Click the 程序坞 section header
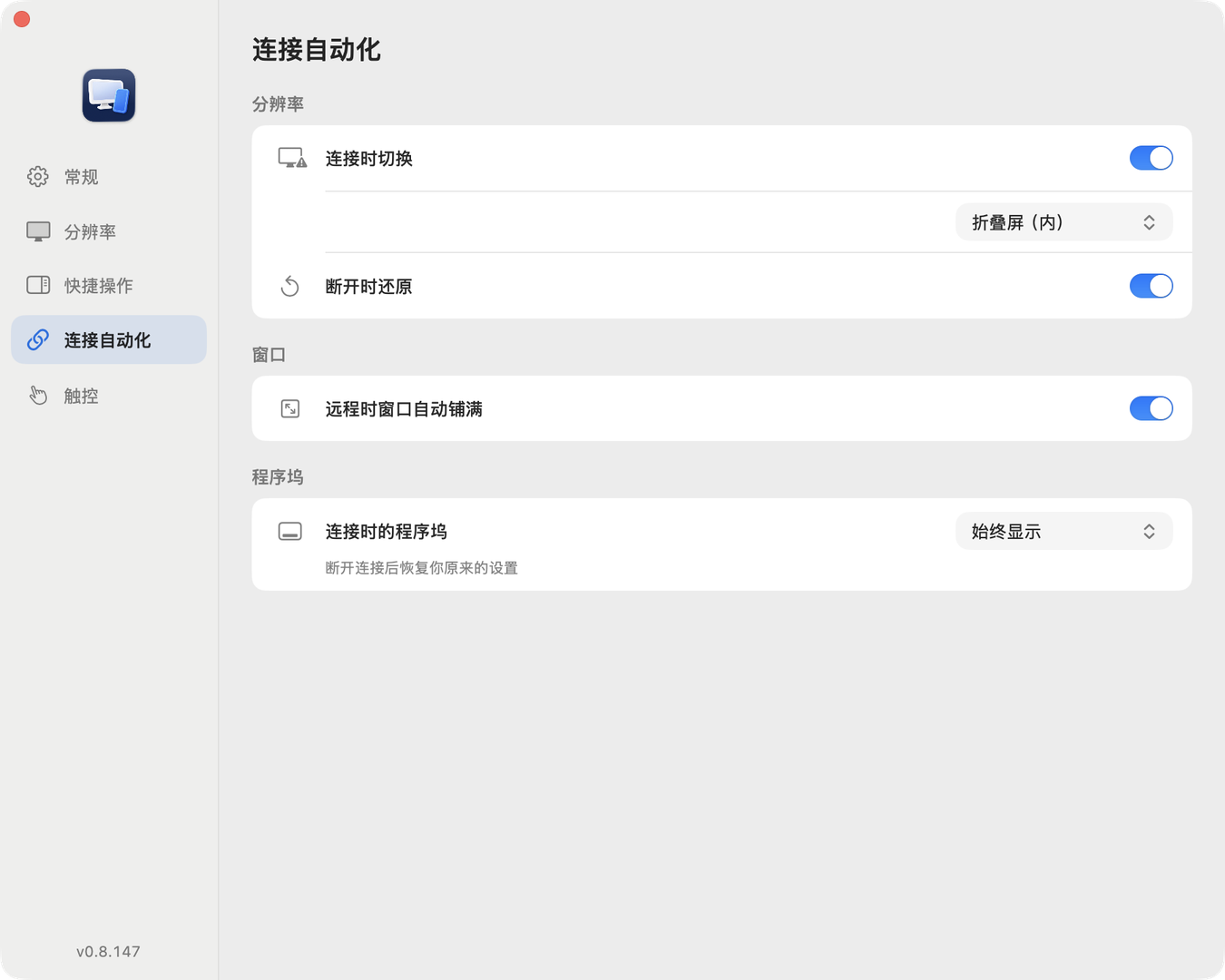Viewport: 1225px width, 980px height. pyautogui.click(x=278, y=477)
